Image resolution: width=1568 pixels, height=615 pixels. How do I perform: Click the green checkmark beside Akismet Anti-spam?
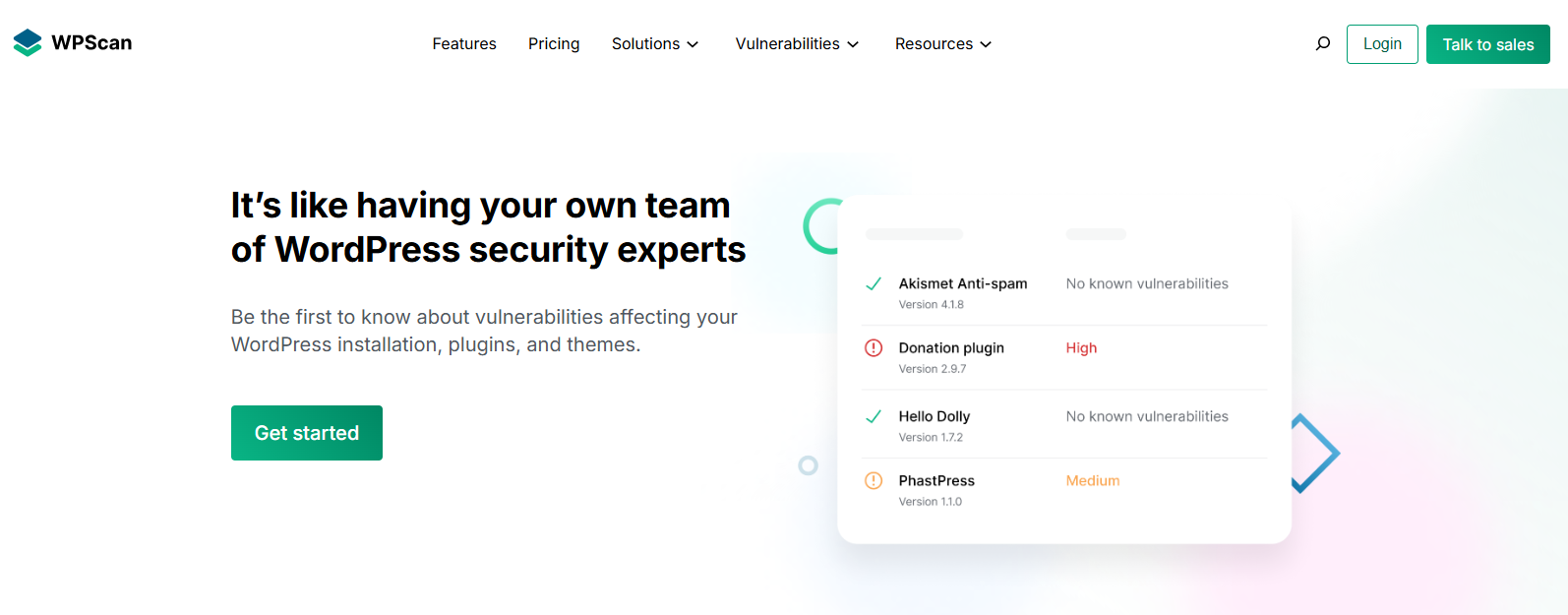(x=874, y=283)
